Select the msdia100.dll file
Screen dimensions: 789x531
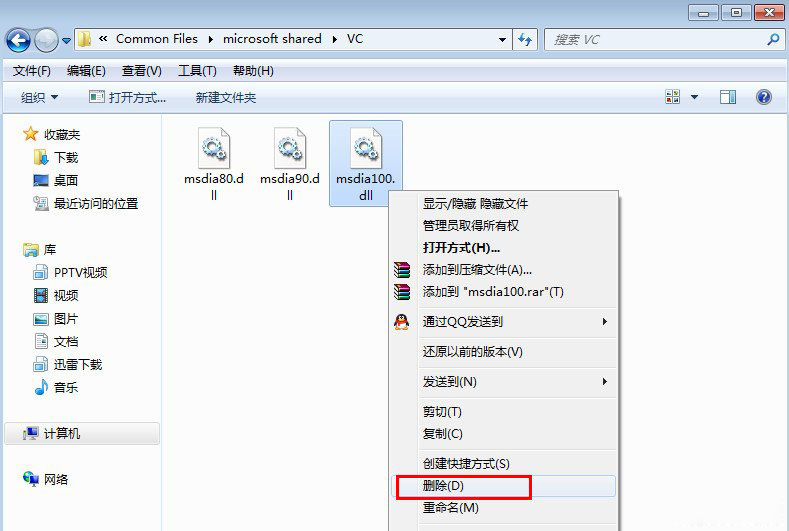click(366, 164)
